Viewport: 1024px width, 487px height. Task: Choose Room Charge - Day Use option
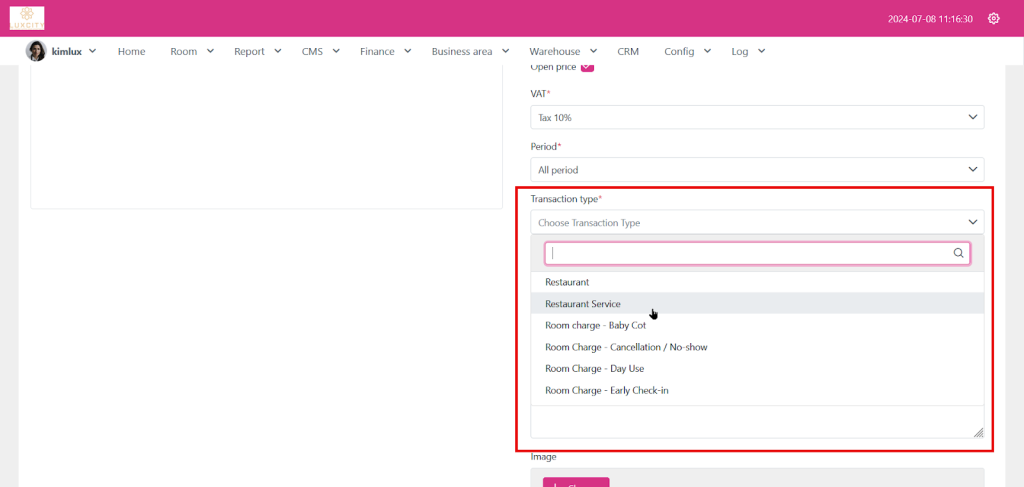pos(594,369)
